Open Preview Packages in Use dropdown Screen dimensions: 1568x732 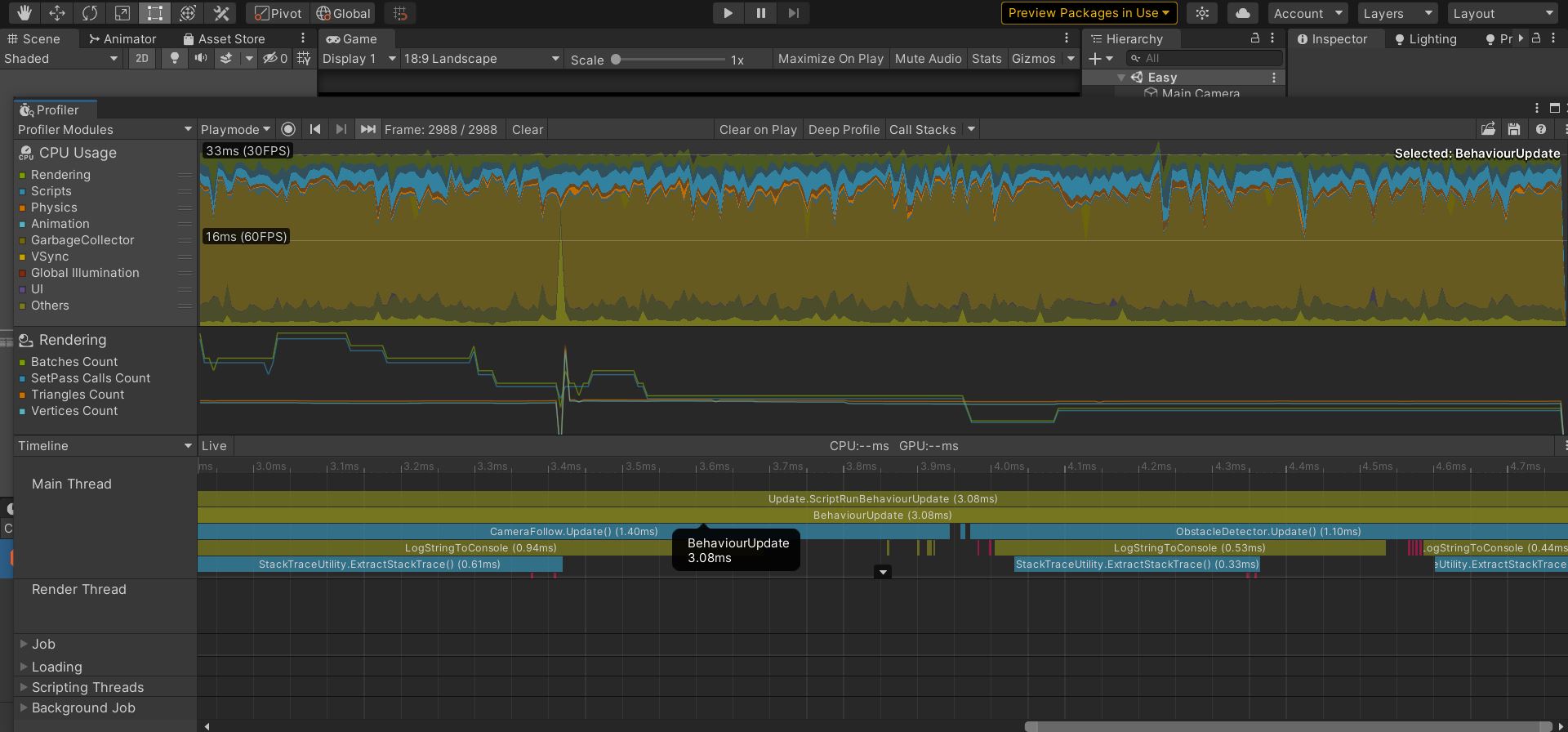(1089, 13)
